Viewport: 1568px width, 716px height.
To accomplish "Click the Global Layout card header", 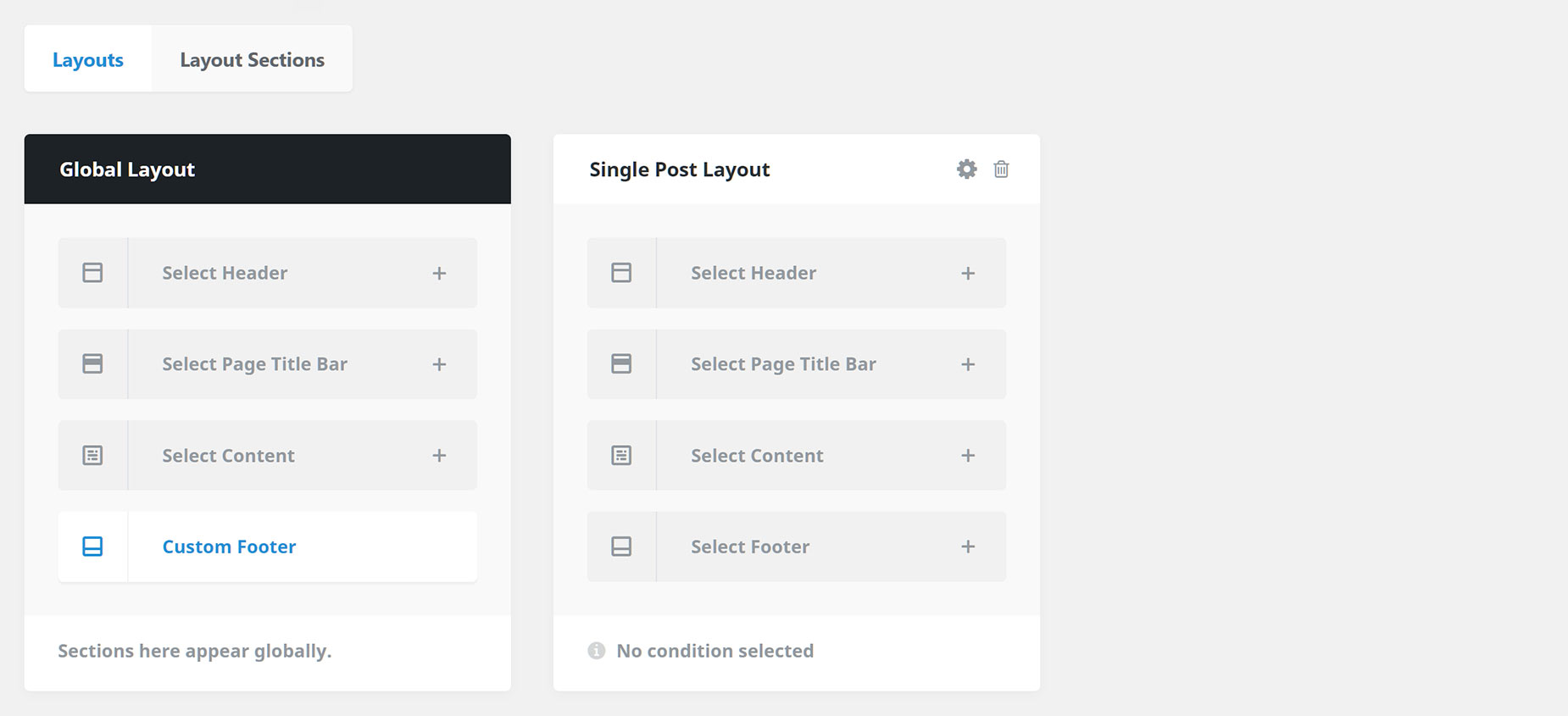I will coord(268,169).
